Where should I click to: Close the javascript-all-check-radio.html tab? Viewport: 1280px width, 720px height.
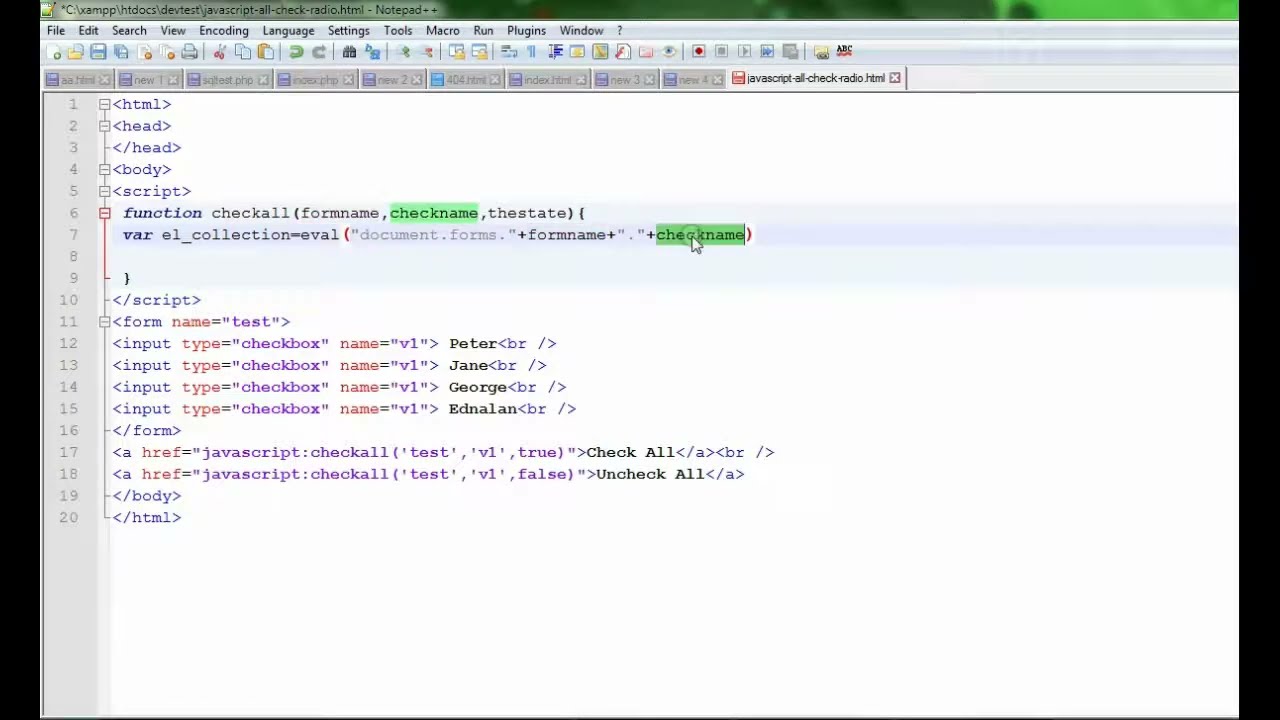(x=895, y=78)
